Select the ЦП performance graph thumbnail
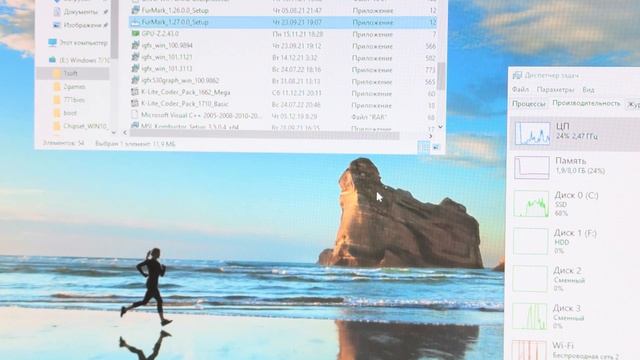The image size is (640, 360). pos(532,133)
